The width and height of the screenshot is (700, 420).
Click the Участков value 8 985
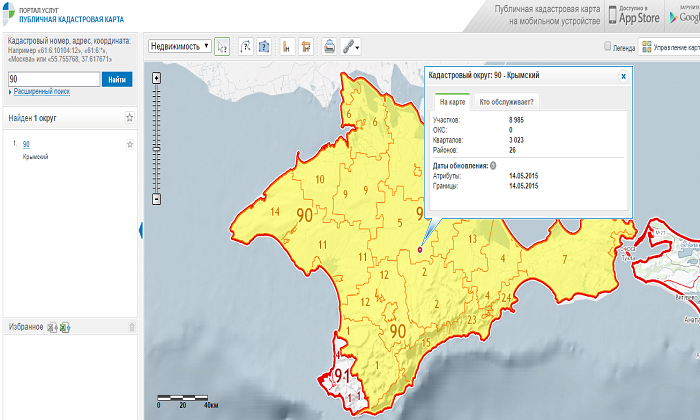(516, 120)
